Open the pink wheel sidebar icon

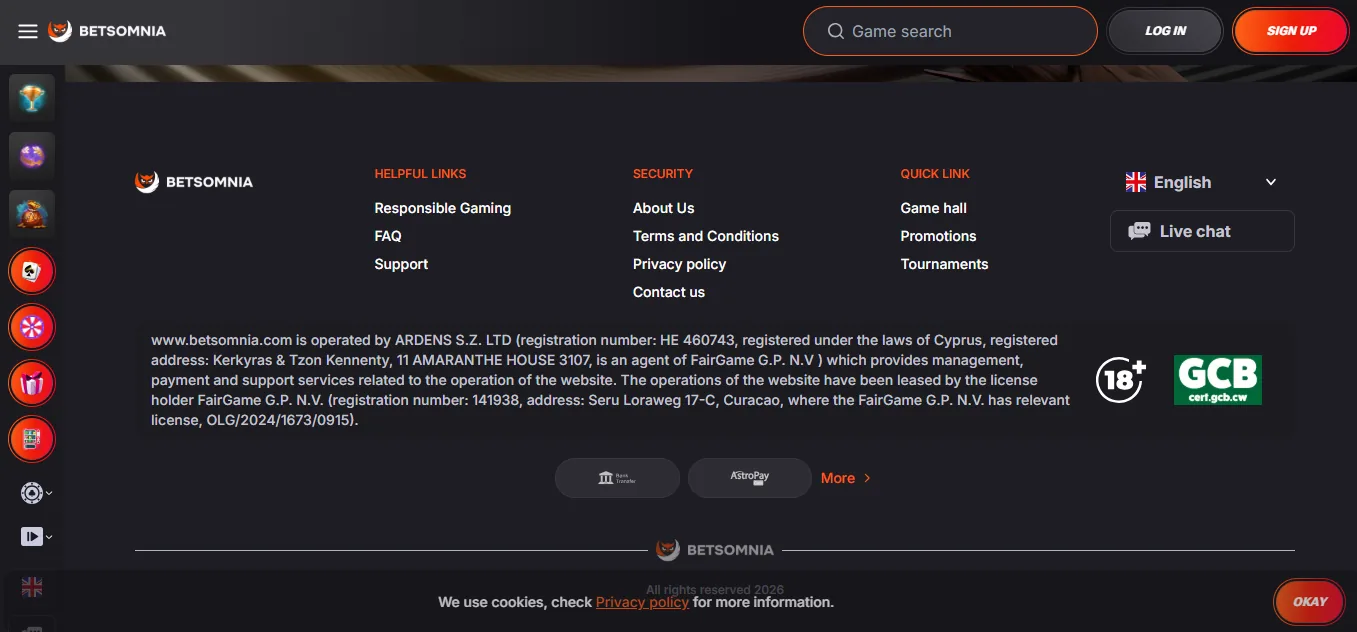click(x=32, y=326)
